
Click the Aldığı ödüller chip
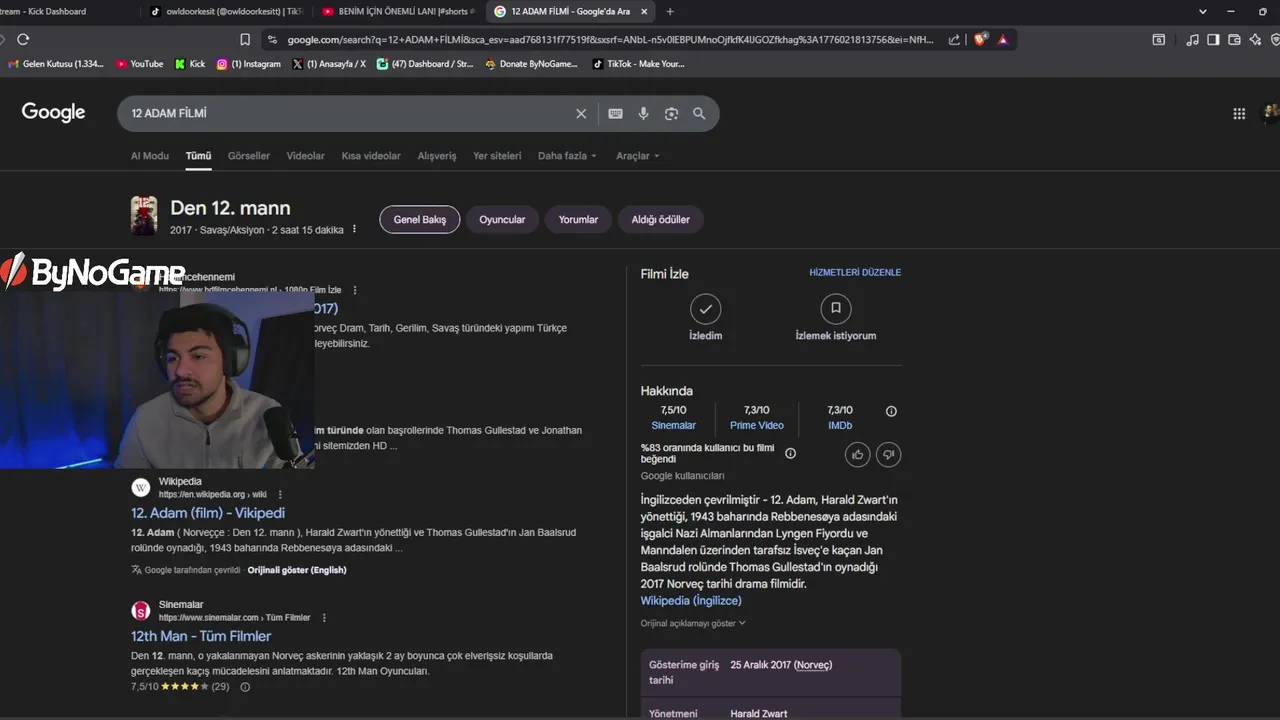pyautogui.click(x=661, y=219)
